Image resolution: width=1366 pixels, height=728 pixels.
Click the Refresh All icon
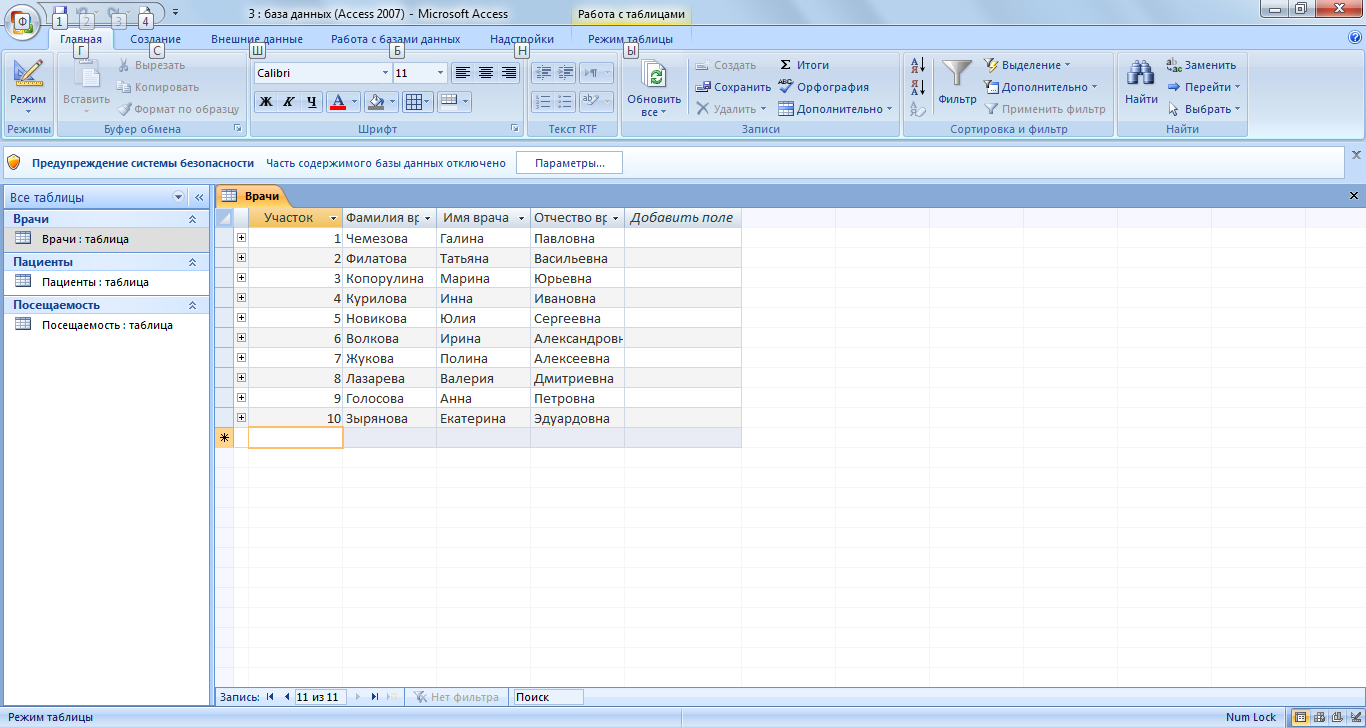pos(654,76)
